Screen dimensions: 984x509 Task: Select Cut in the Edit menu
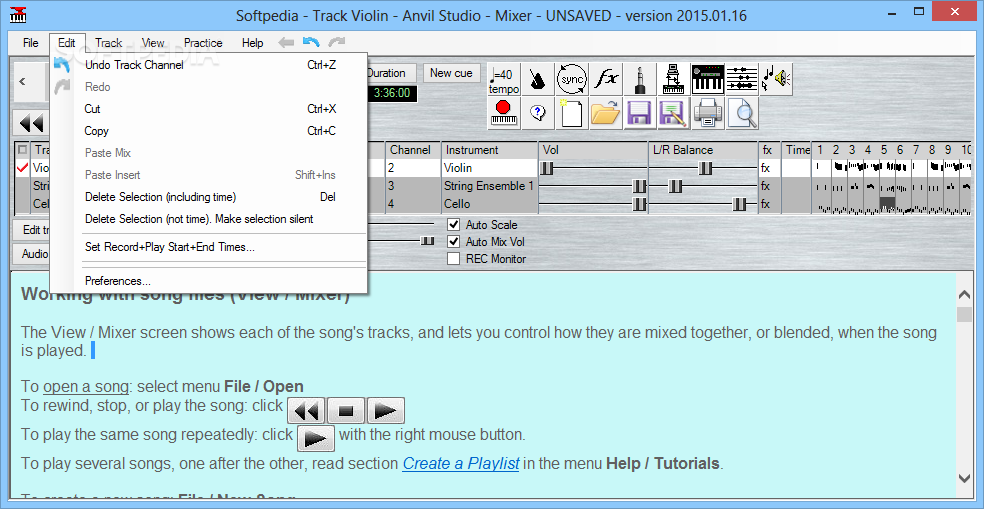click(x=208, y=109)
